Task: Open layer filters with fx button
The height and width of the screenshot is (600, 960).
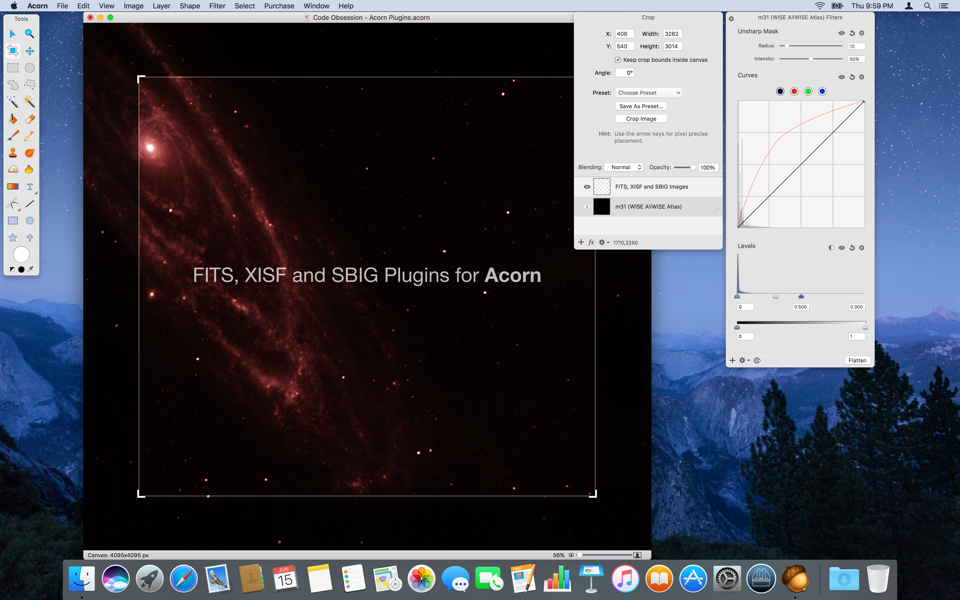Action: pyautogui.click(x=591, y=242)
